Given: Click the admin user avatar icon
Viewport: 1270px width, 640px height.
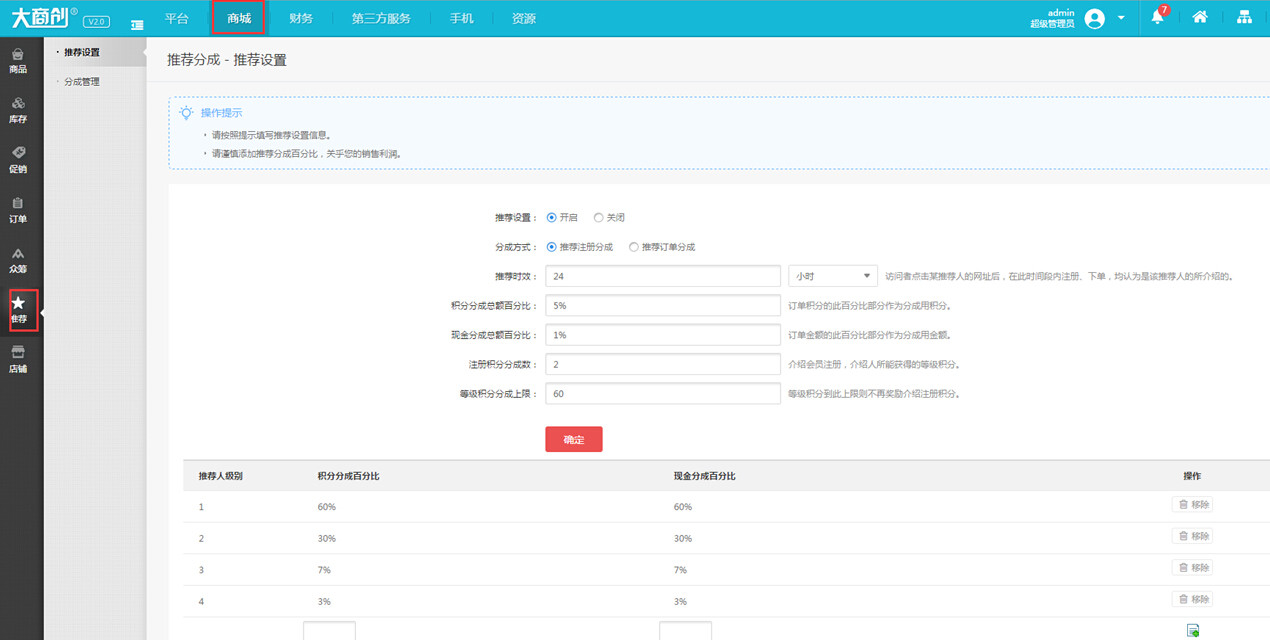Looking at the screenshot, I should pos(1095,18).
